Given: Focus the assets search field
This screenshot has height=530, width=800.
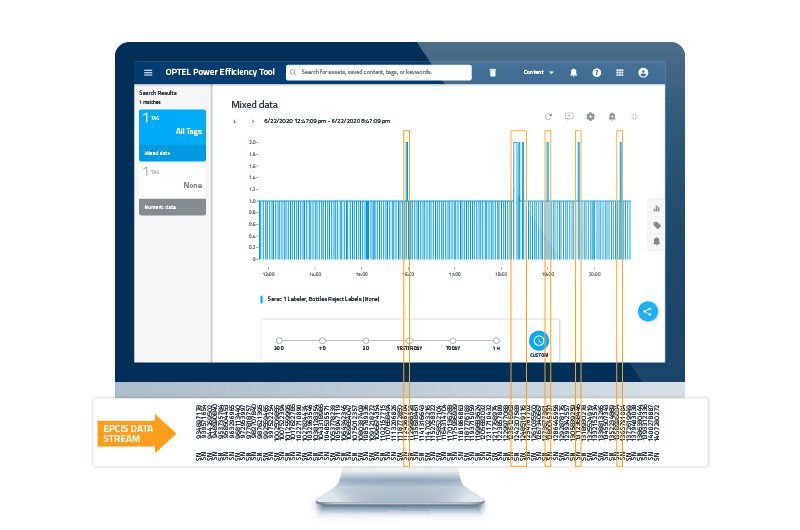Looking at the screenshot, I should click(379, 72).
